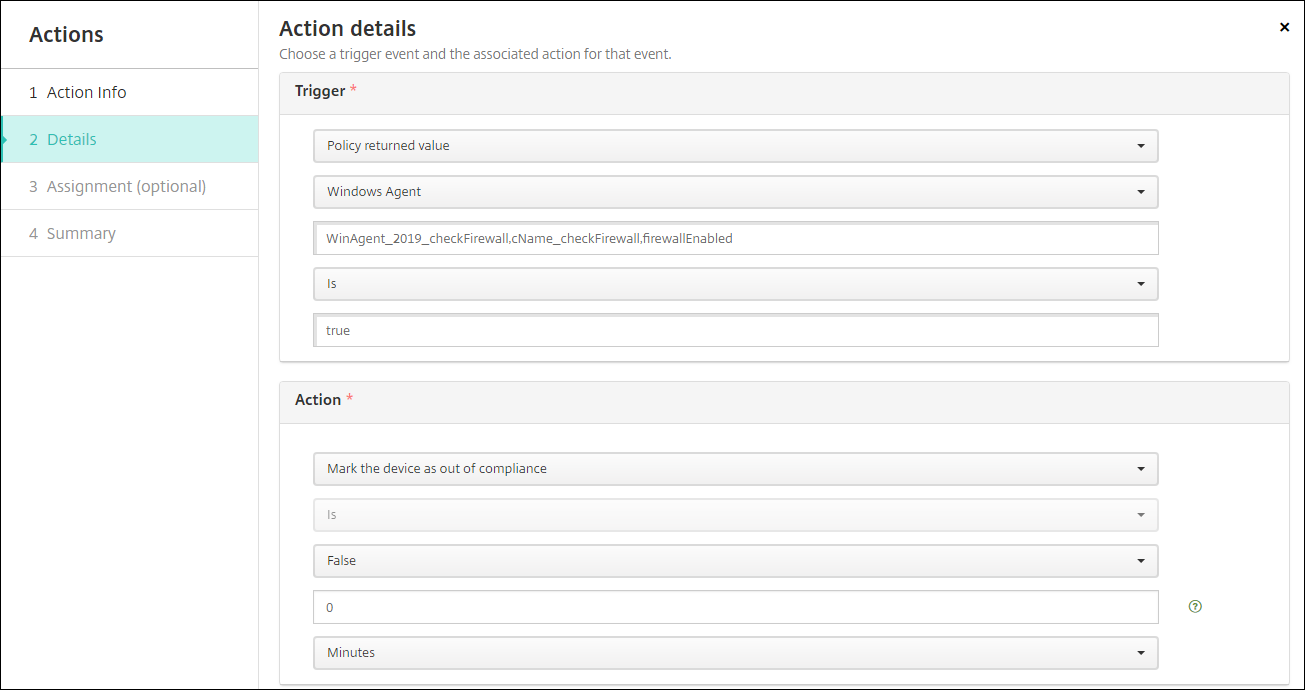Viewport: 1305px width, 690px height.
Task: Jump to the Summary step
Action: [81, 233]
